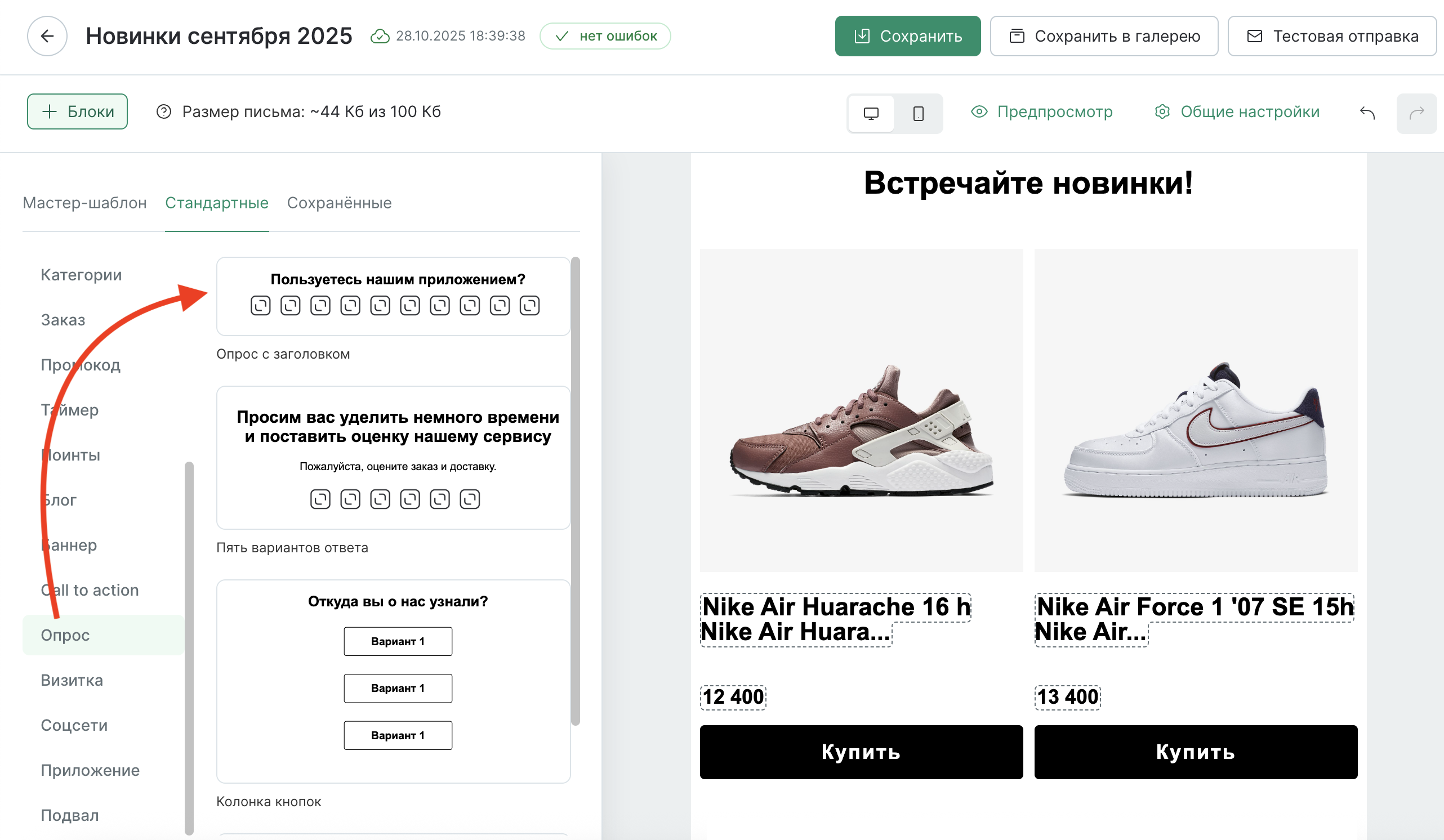Choose the Опрос с заголовком block thumbnail
The width and height of the screenshot is (1444, 840).
[x=393, y=296]
